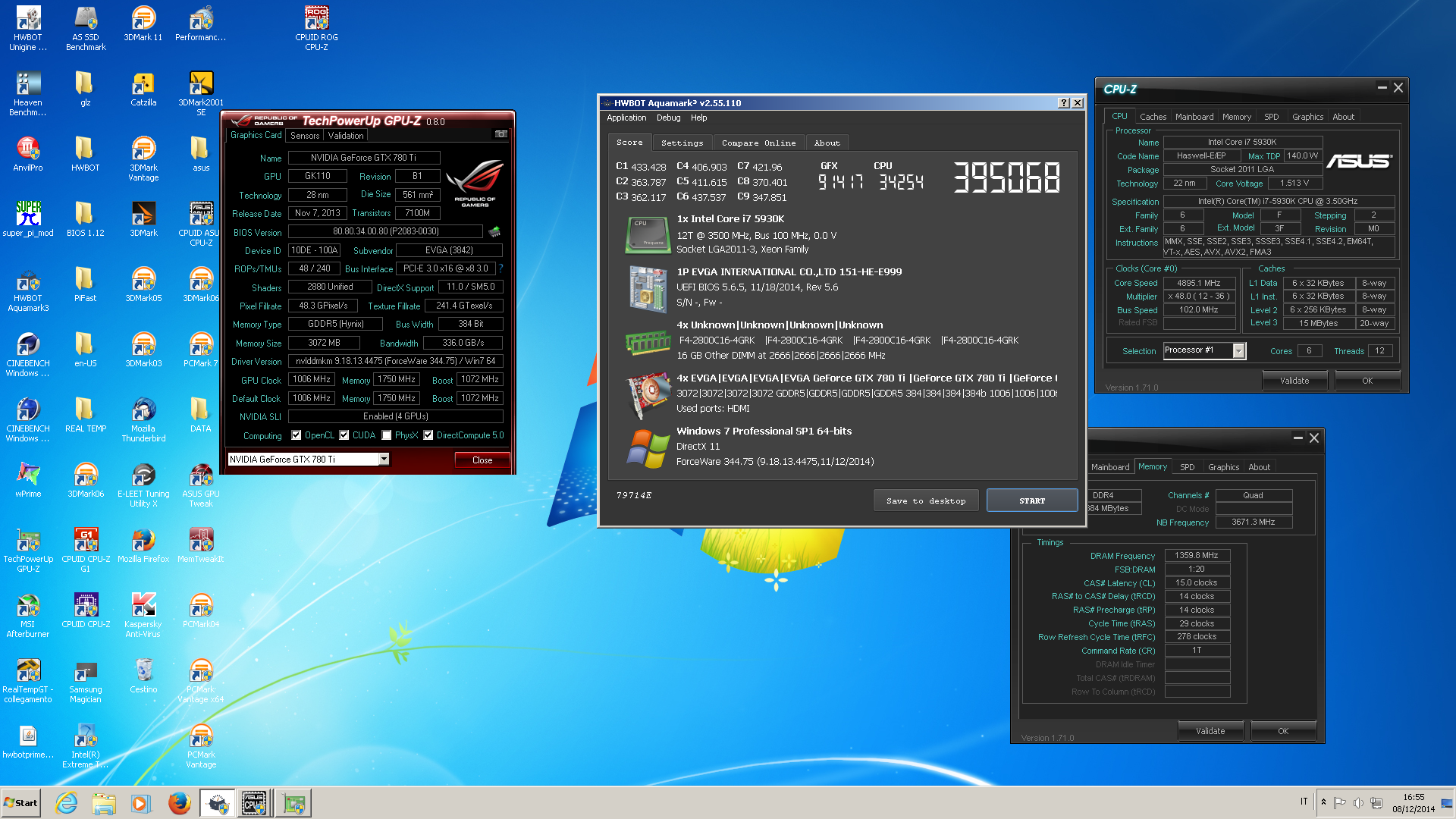Toggle the CUDA checkbox in GPU-Z

[x=344, y=435]
